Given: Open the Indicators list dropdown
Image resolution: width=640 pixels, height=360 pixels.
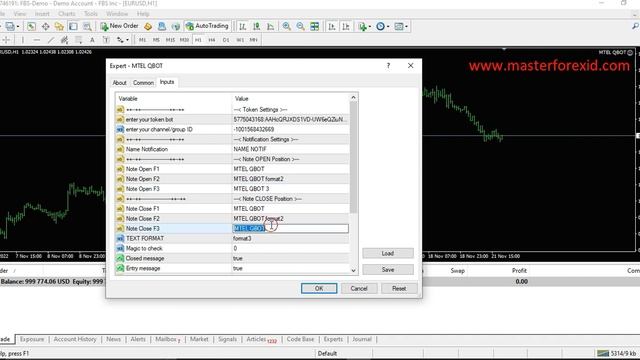Looking at the screenshot, I should [x=364, y=27].
